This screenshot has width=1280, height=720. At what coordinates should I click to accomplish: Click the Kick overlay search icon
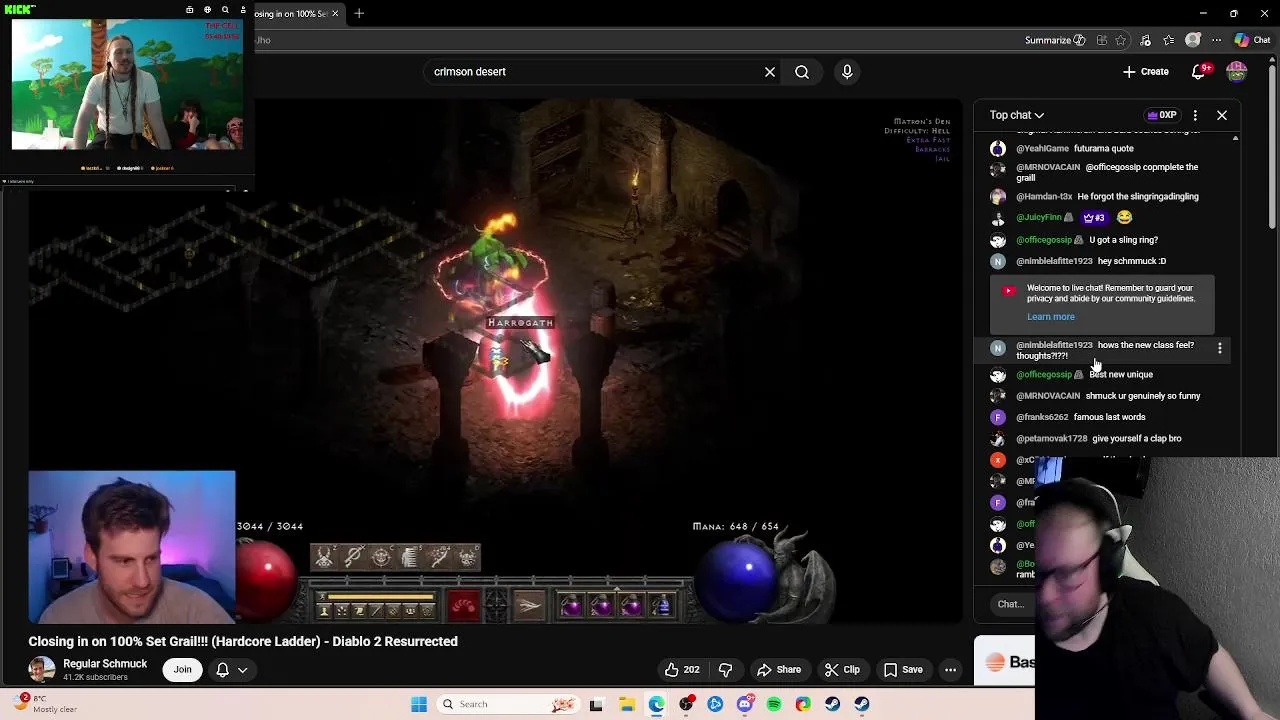(225, 10)
